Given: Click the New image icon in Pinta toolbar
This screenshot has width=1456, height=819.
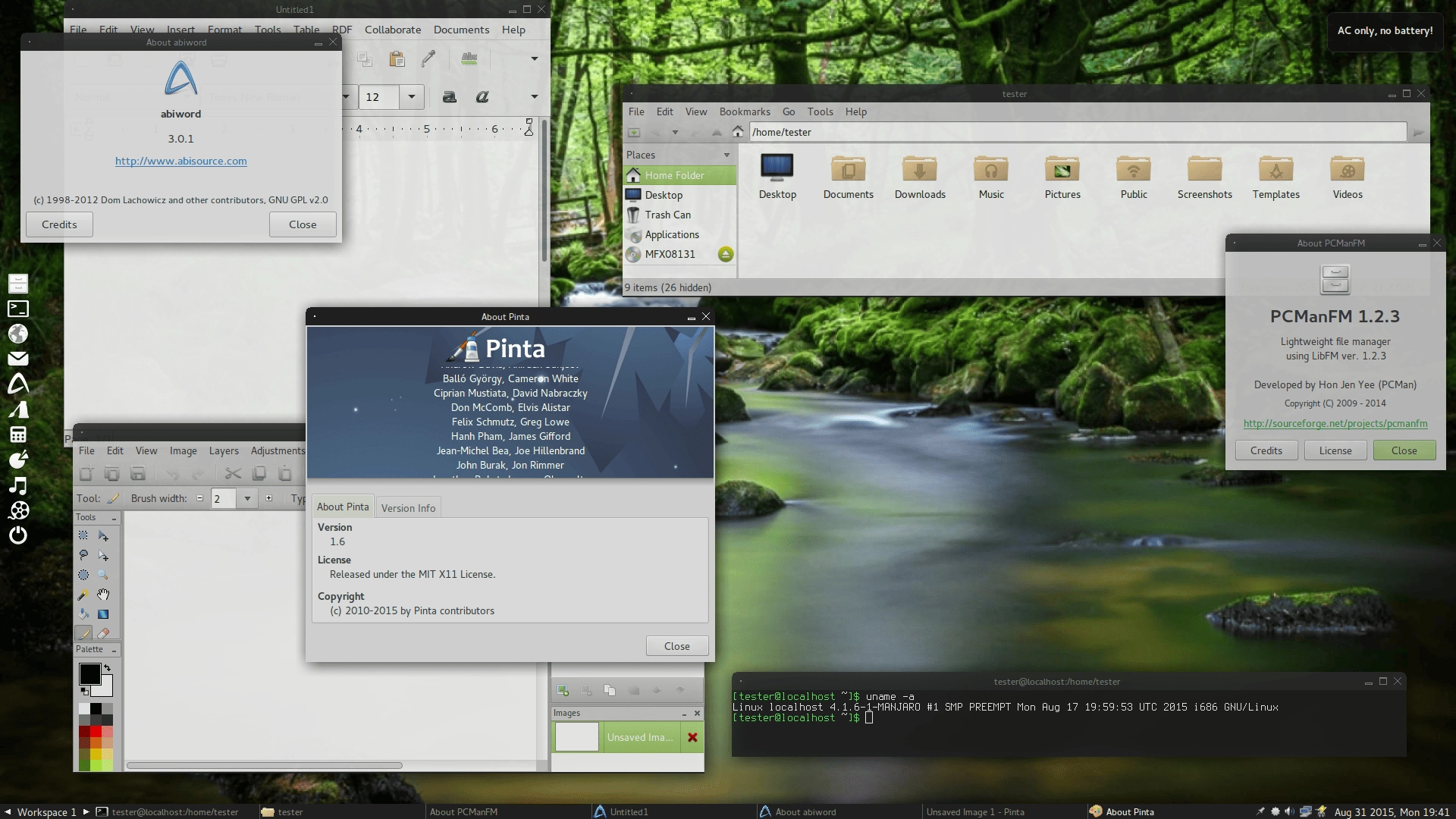Looking at the screenshot, I should pos(86,474).
